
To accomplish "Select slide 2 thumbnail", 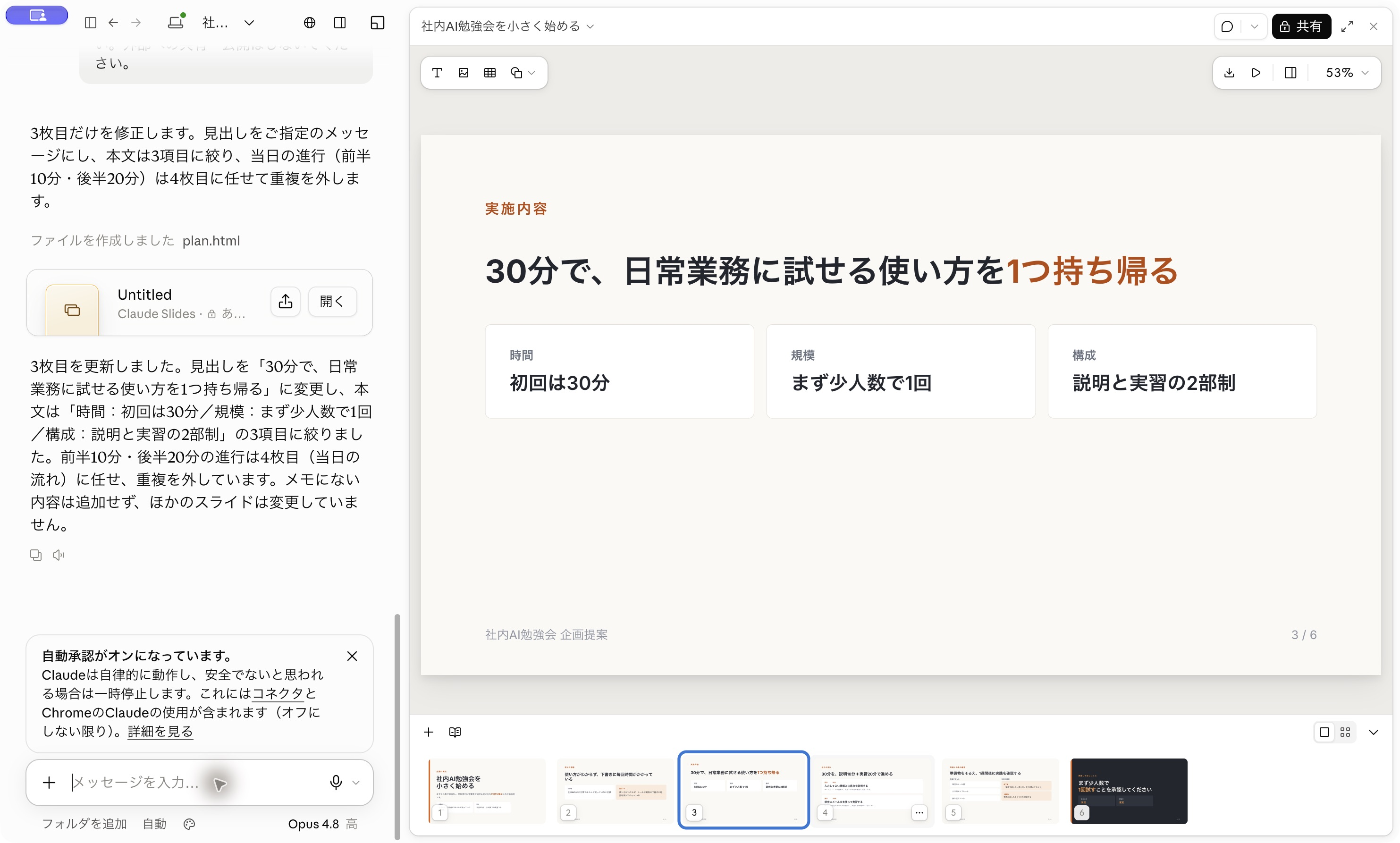I will point(615,791).
